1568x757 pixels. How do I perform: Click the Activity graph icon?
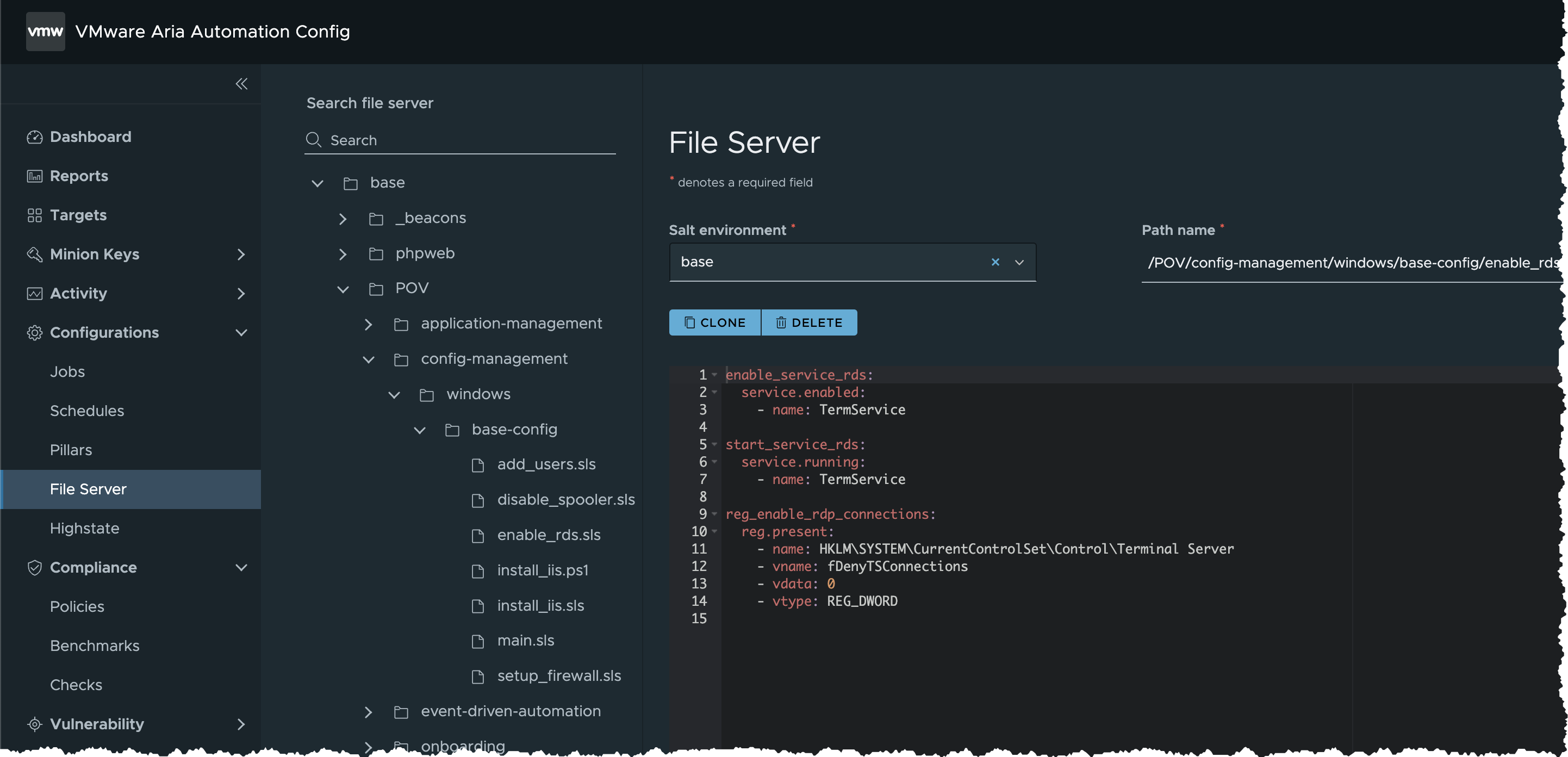click(x=35, y=294)
